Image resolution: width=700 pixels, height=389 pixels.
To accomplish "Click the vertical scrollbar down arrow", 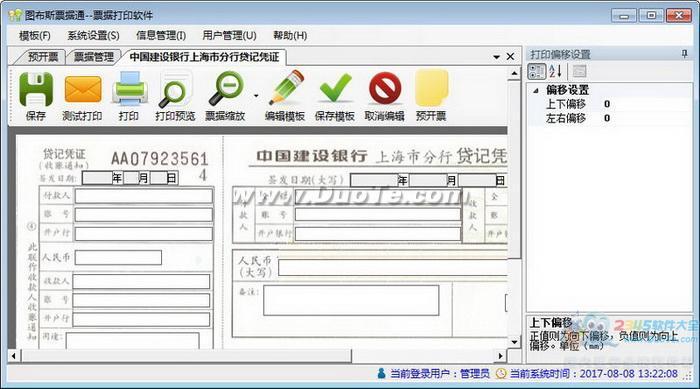I will tap(514, 342).
